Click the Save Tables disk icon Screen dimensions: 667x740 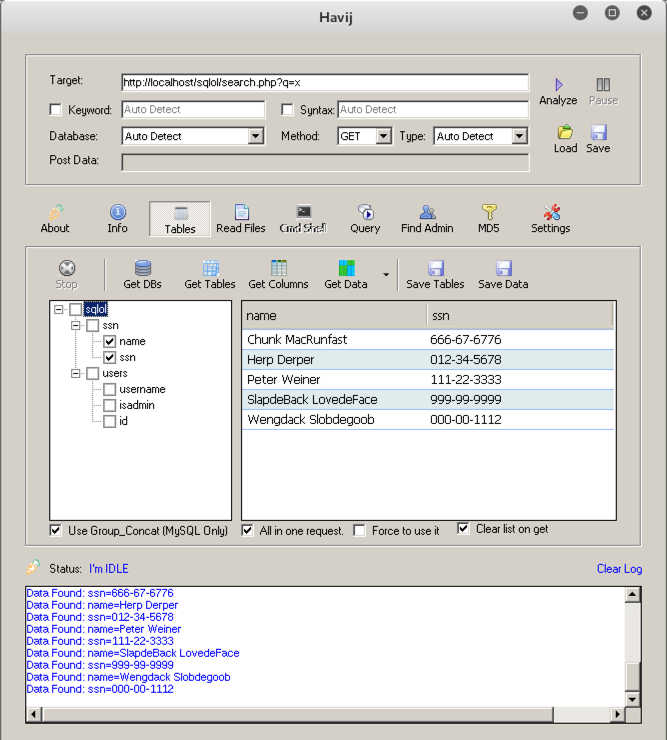[435, 268]
